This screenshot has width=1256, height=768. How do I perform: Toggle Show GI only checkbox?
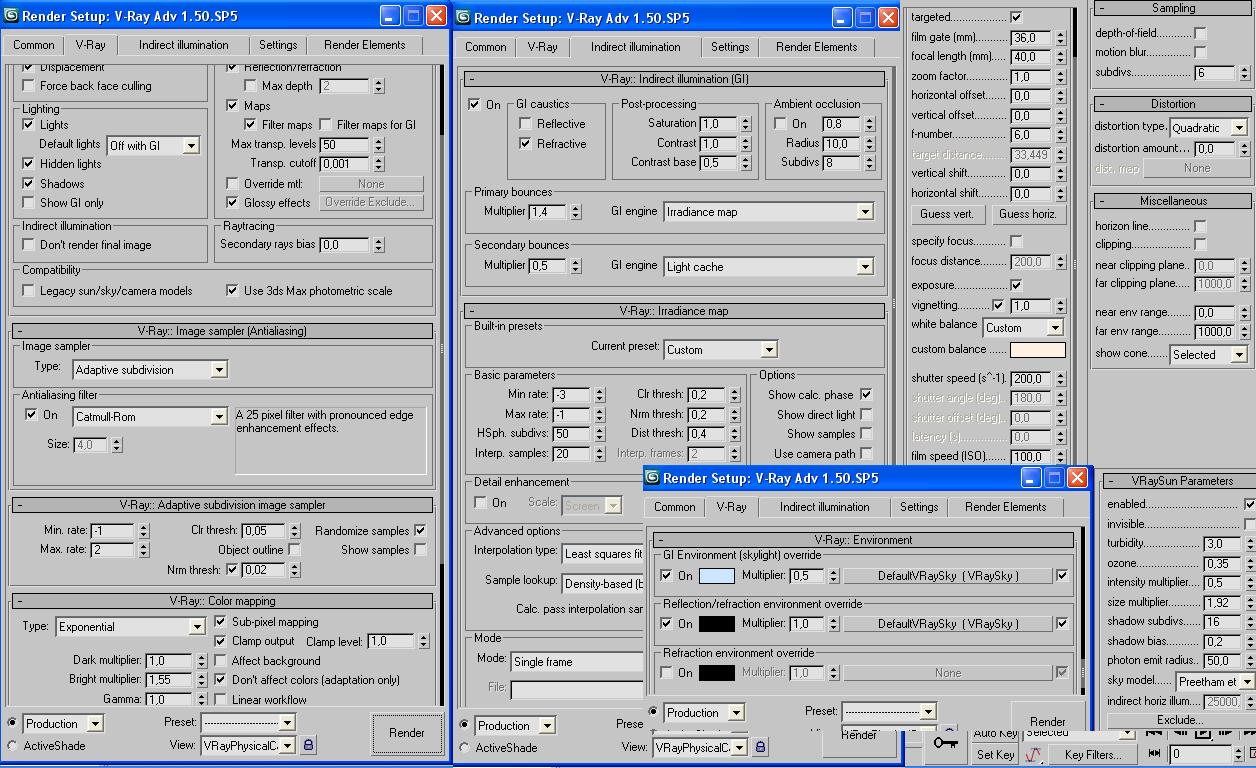coord(29,203)
